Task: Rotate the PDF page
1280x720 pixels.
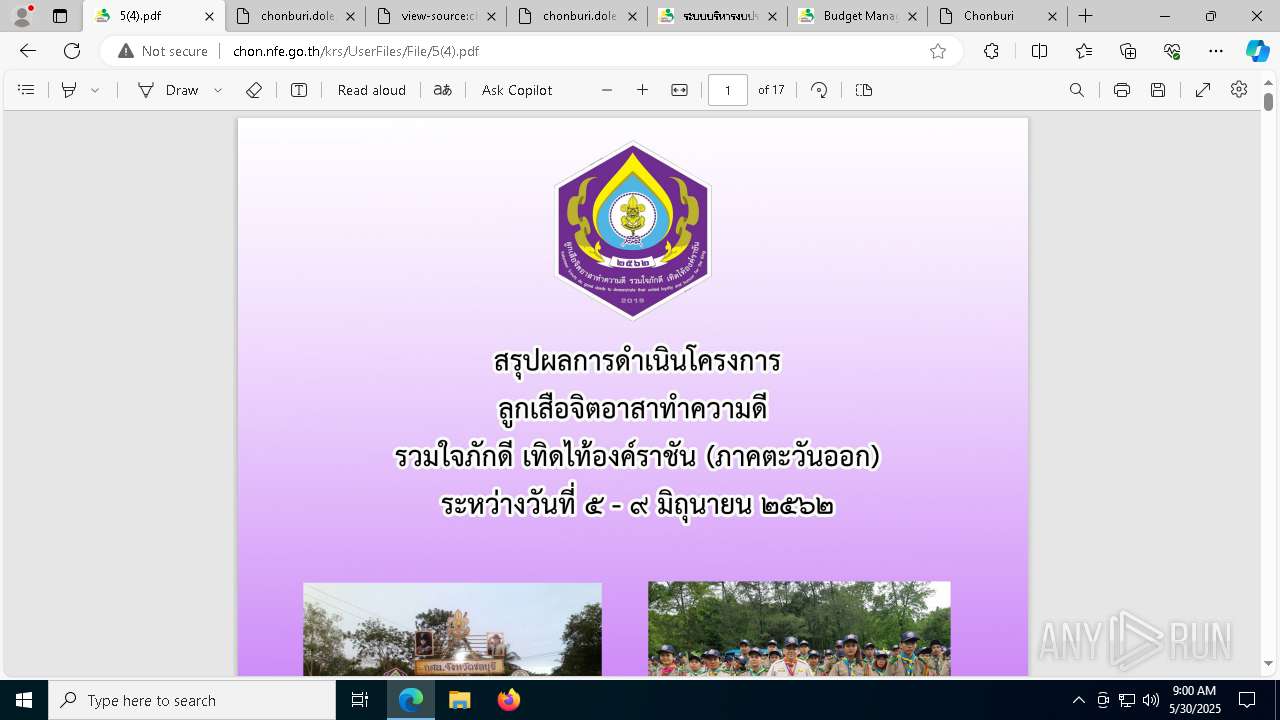Action: coord(819,90)
